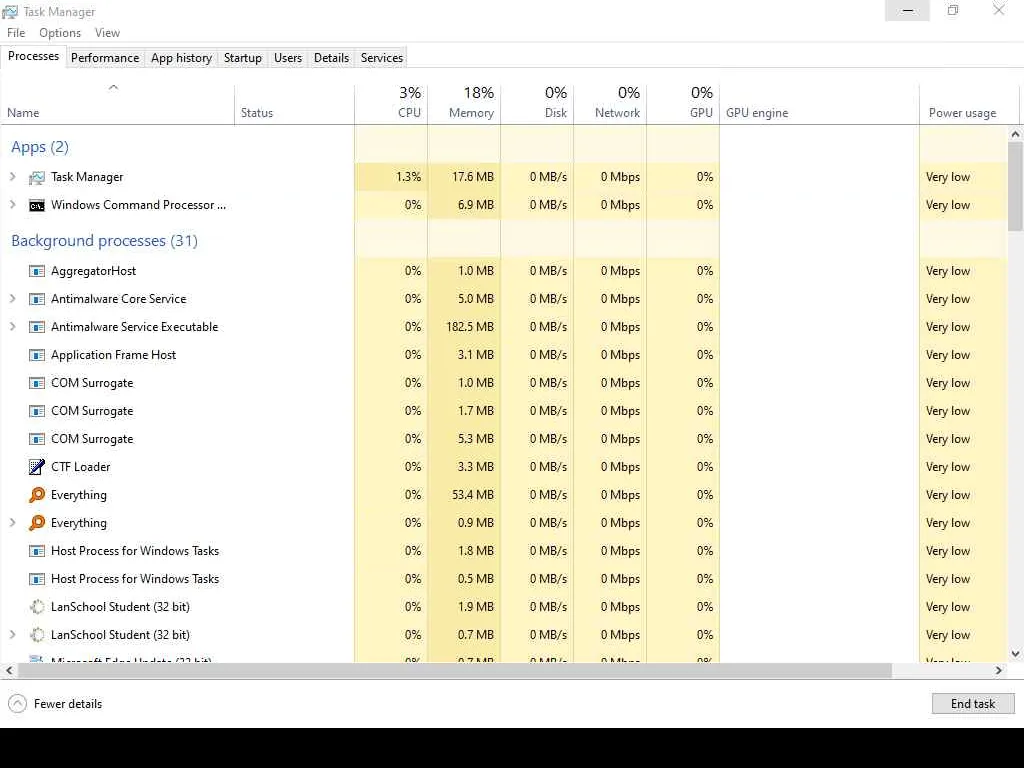The width and height of the screenshot is (1024, 768).
Task: Click the AggregatorHost process icon
Action: (37, 271)
